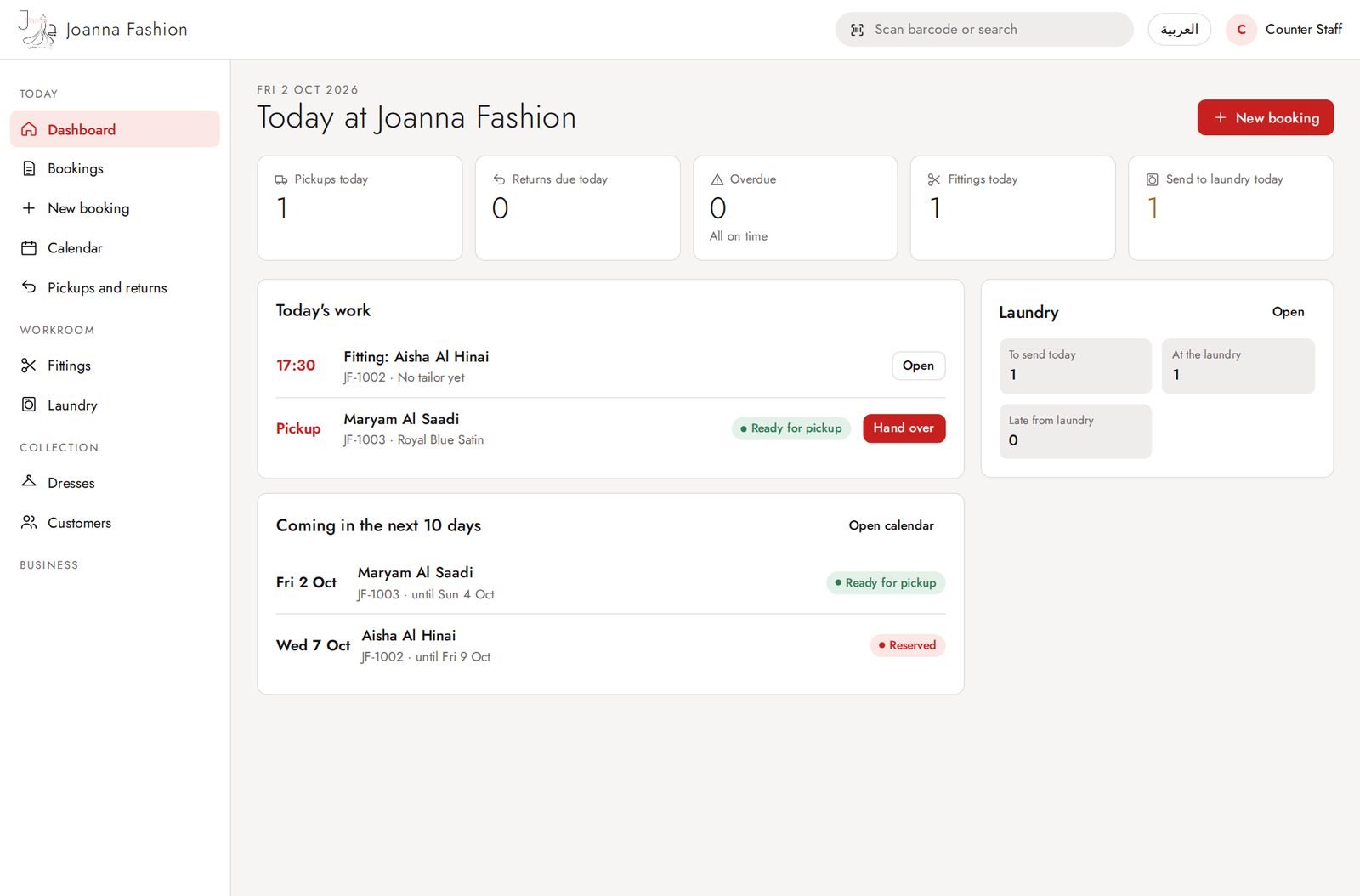1360x896 pixels.
Task: Select the Wed 7 Oct Aisha Al Hinai row
Action: [x=610, y=645]
